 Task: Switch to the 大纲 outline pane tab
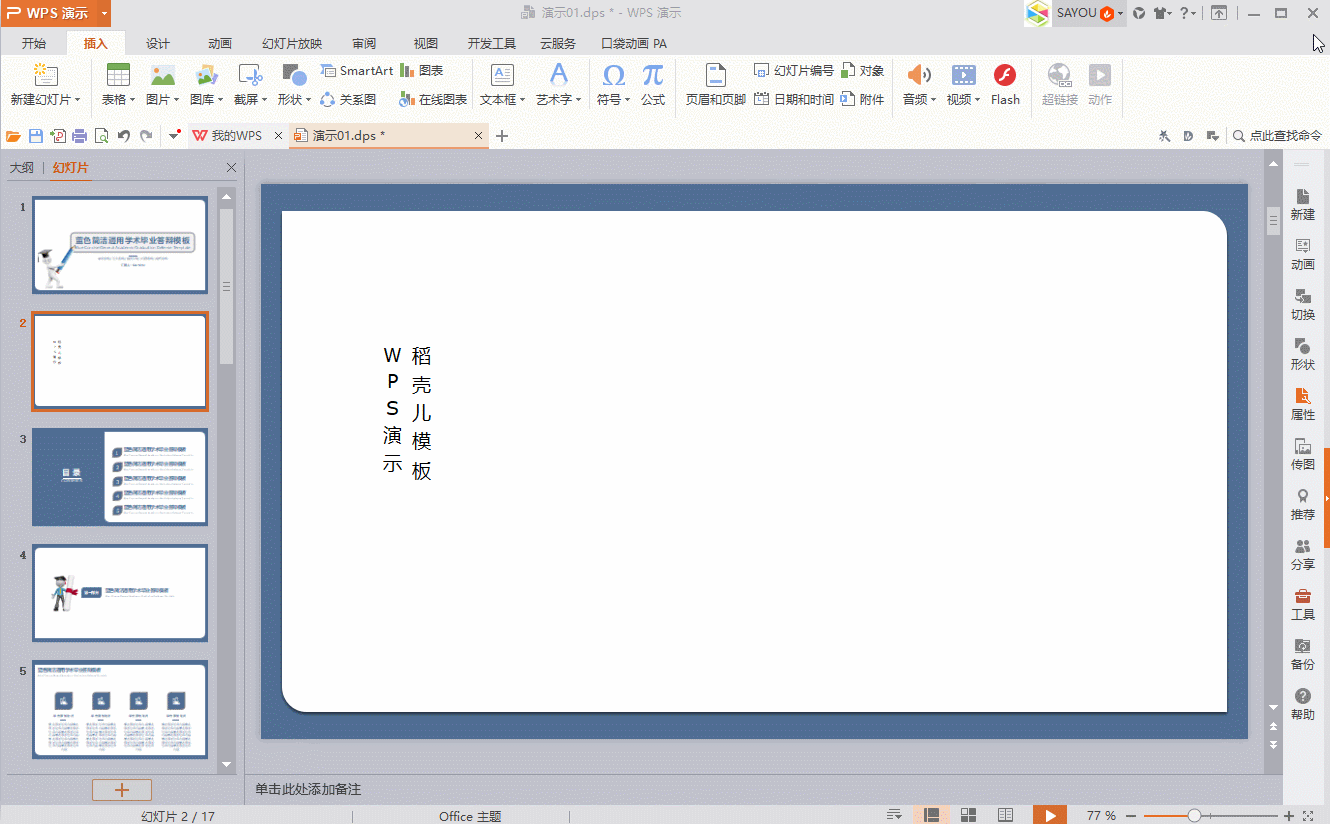tap(22, 168)
